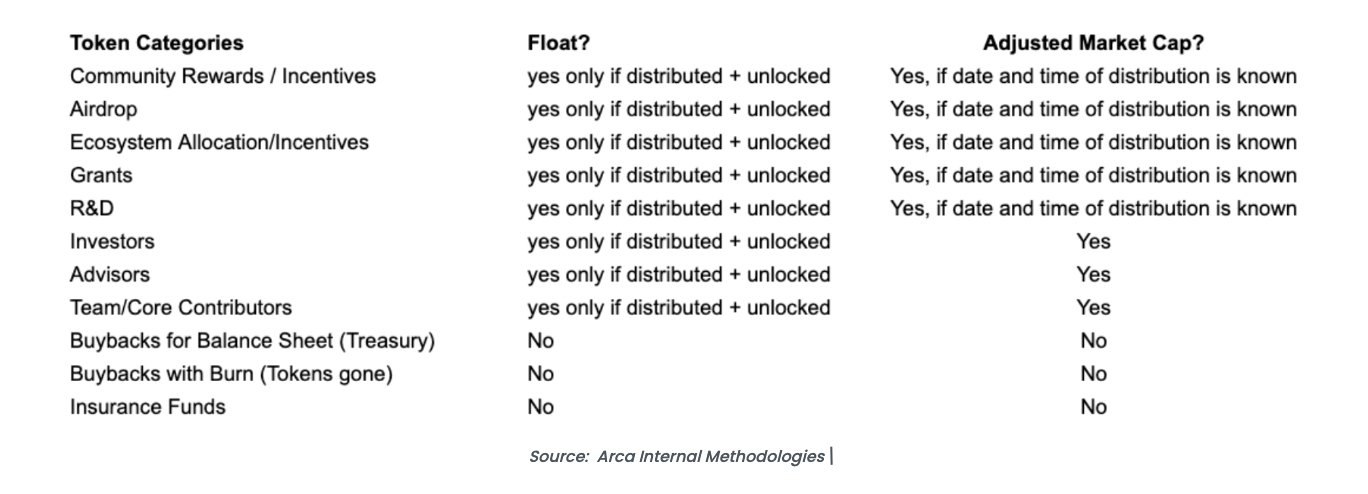Select the Insurance Funds row label
This screenshot has height=494, width=1368.
click(148, 406)
